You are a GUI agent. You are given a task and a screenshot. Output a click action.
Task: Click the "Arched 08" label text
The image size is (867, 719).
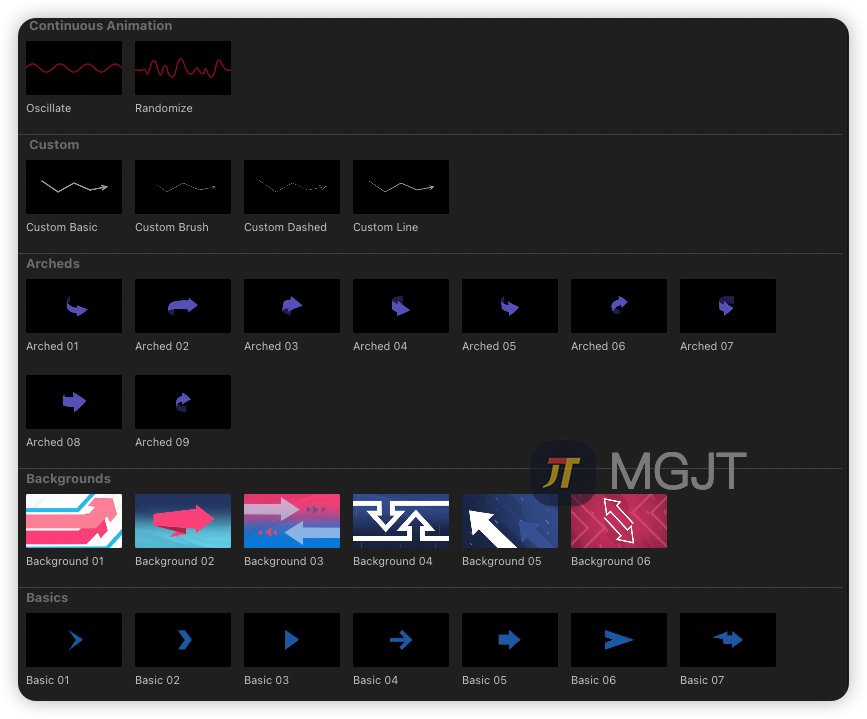point(53,442)
